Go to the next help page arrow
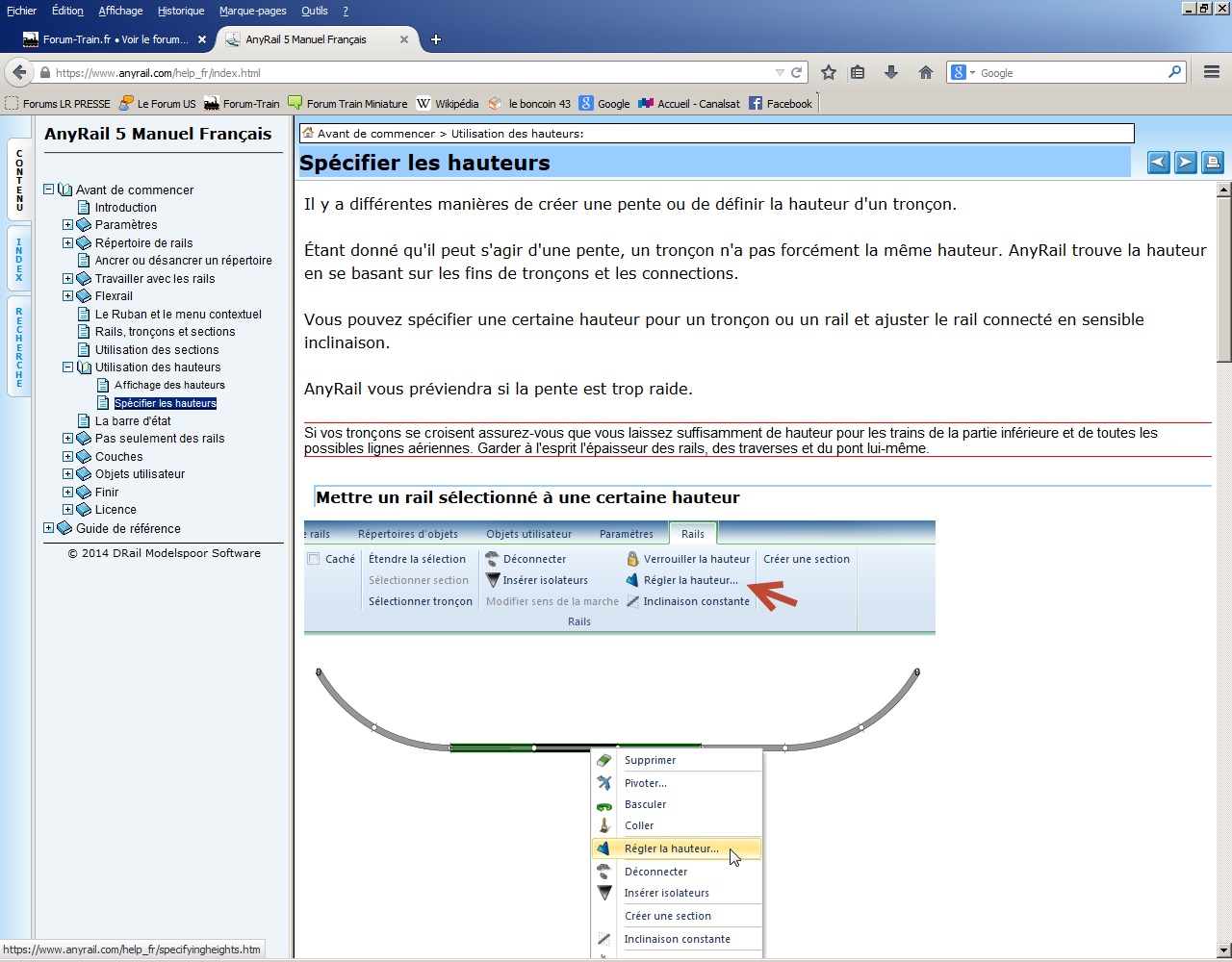The height and width of the screenshot is (962, 1232). [x=1185, y=163]
